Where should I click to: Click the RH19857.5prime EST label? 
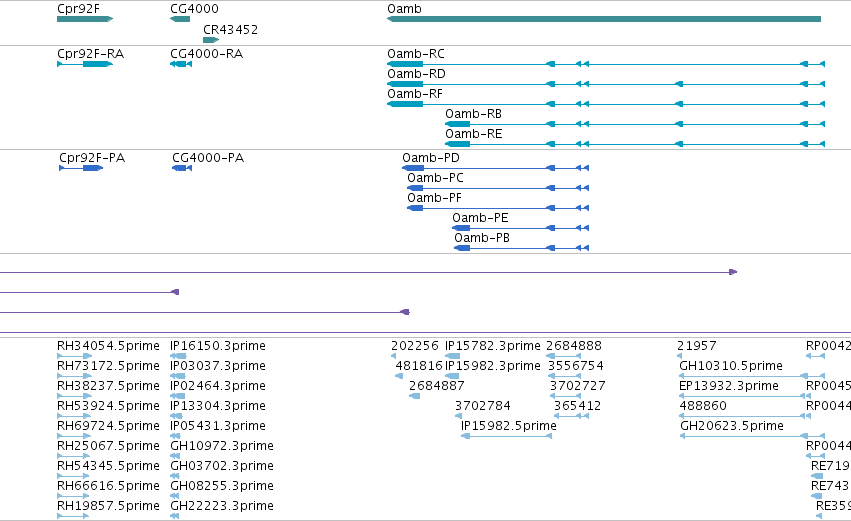pyautogui.click(x=109, y=506)
